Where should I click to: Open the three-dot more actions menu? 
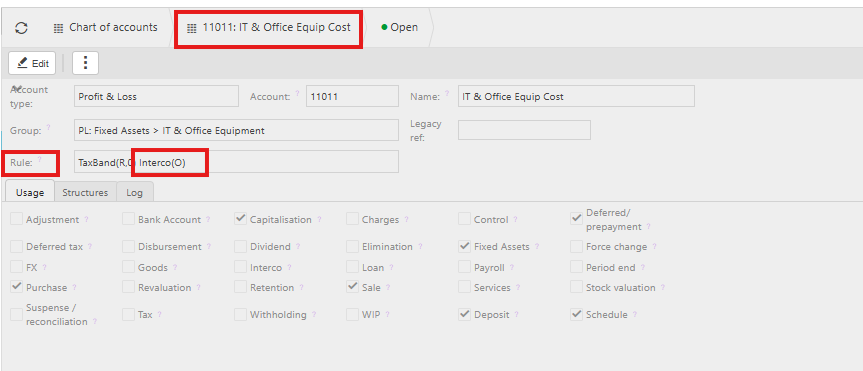tap(85, 63)
